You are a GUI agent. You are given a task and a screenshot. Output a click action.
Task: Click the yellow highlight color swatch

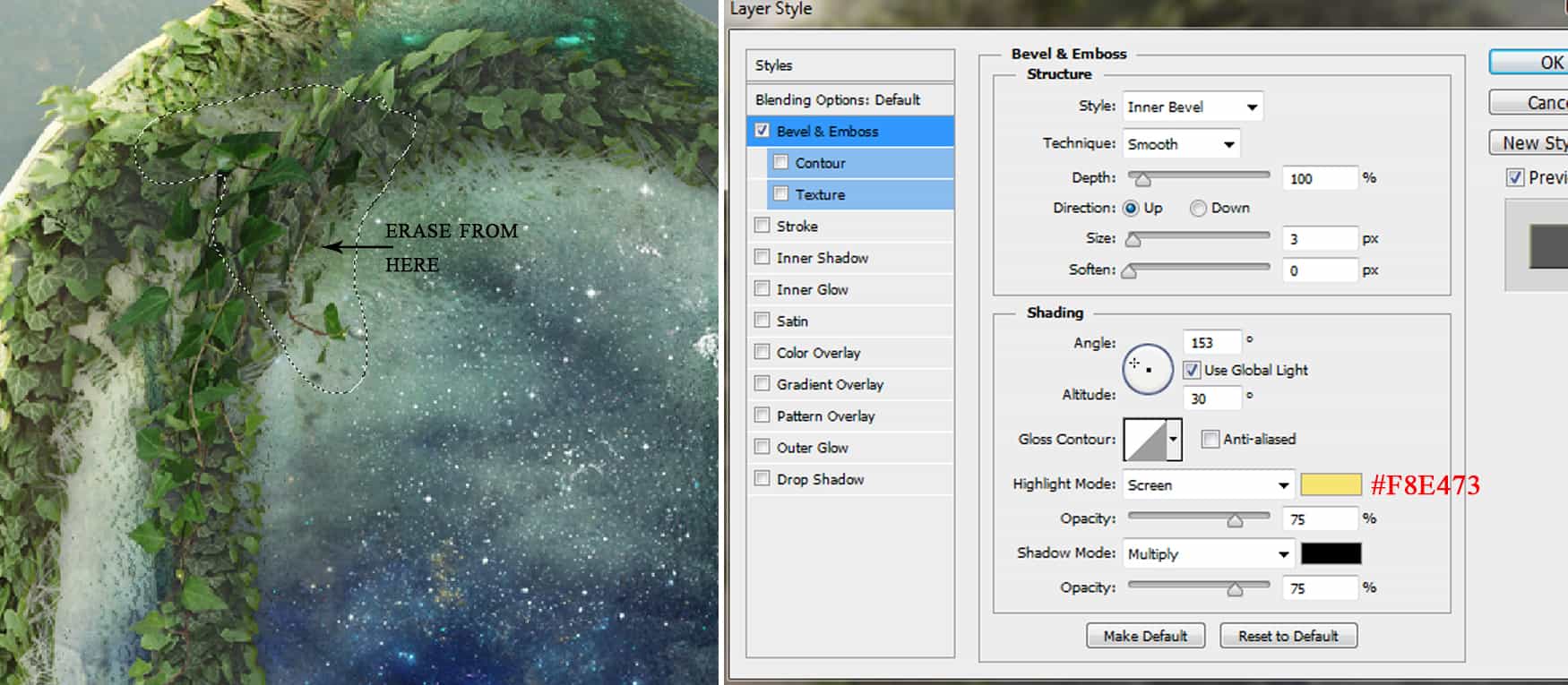click(1331, 484)
